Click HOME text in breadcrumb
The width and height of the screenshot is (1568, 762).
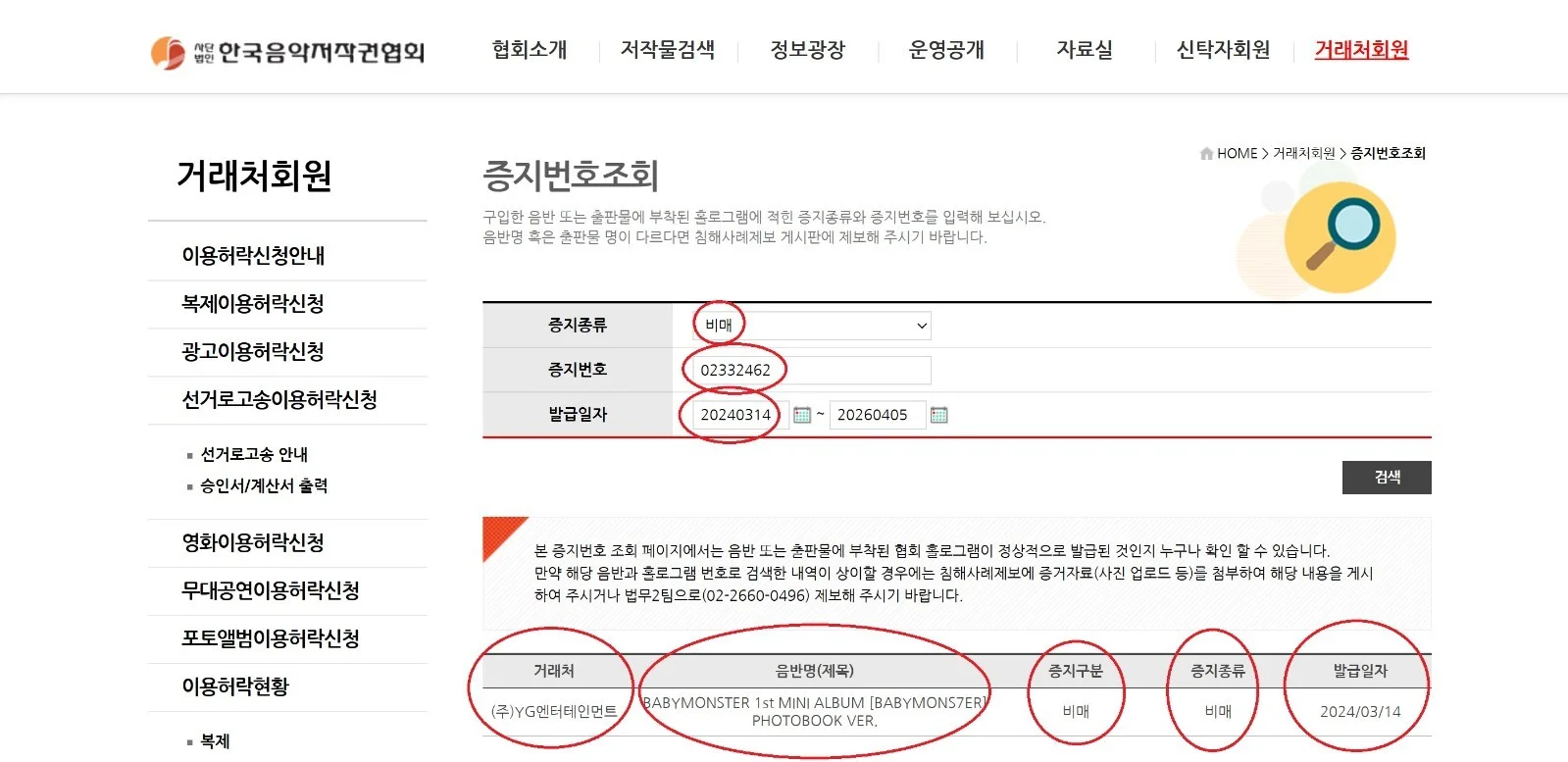[x=1238, y=153]
